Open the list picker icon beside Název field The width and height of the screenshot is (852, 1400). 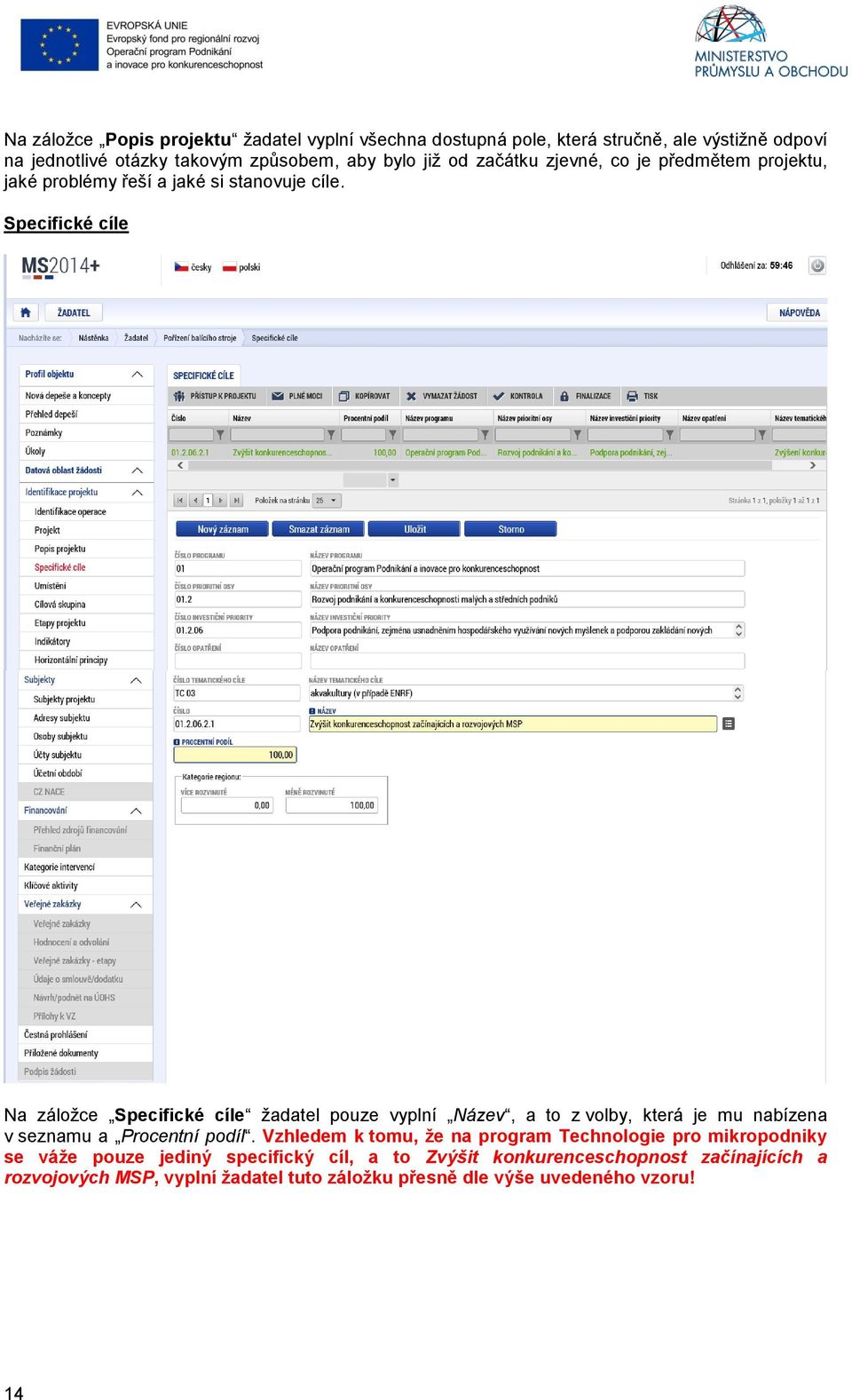point(729,724)
